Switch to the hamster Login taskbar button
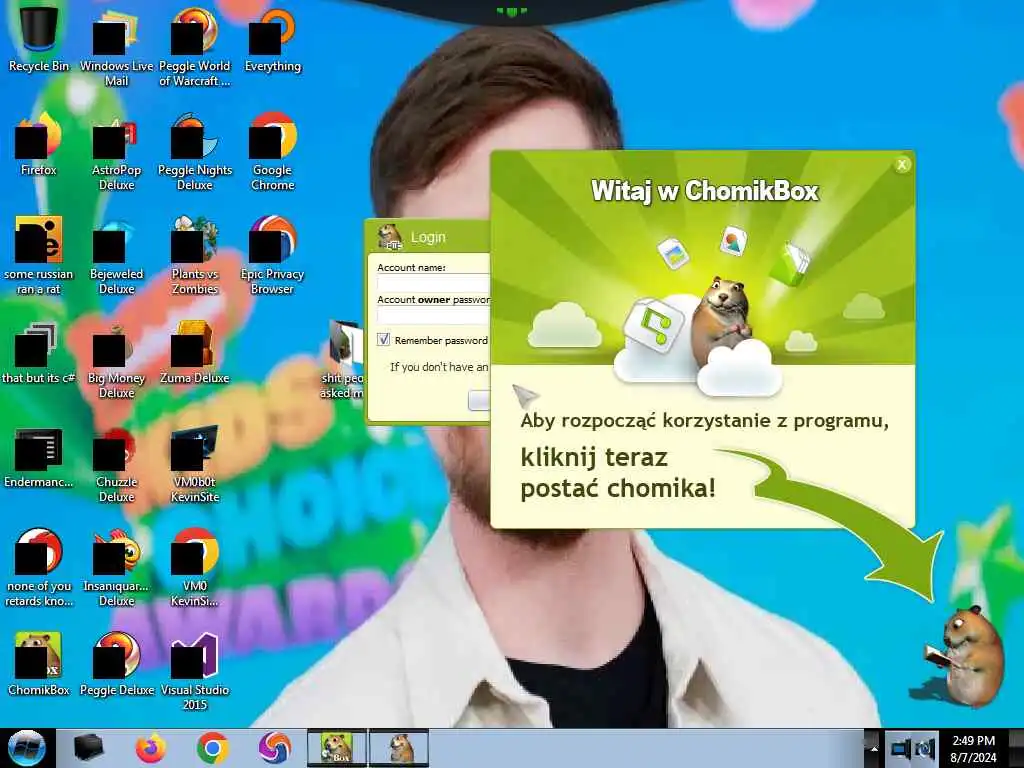The height and width of the screenshot is (768, 1024). click(399, 748)
